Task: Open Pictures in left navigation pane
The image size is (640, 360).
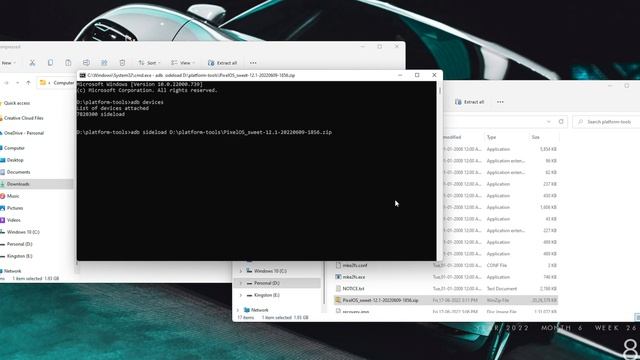Action: (x=15, y=208)
